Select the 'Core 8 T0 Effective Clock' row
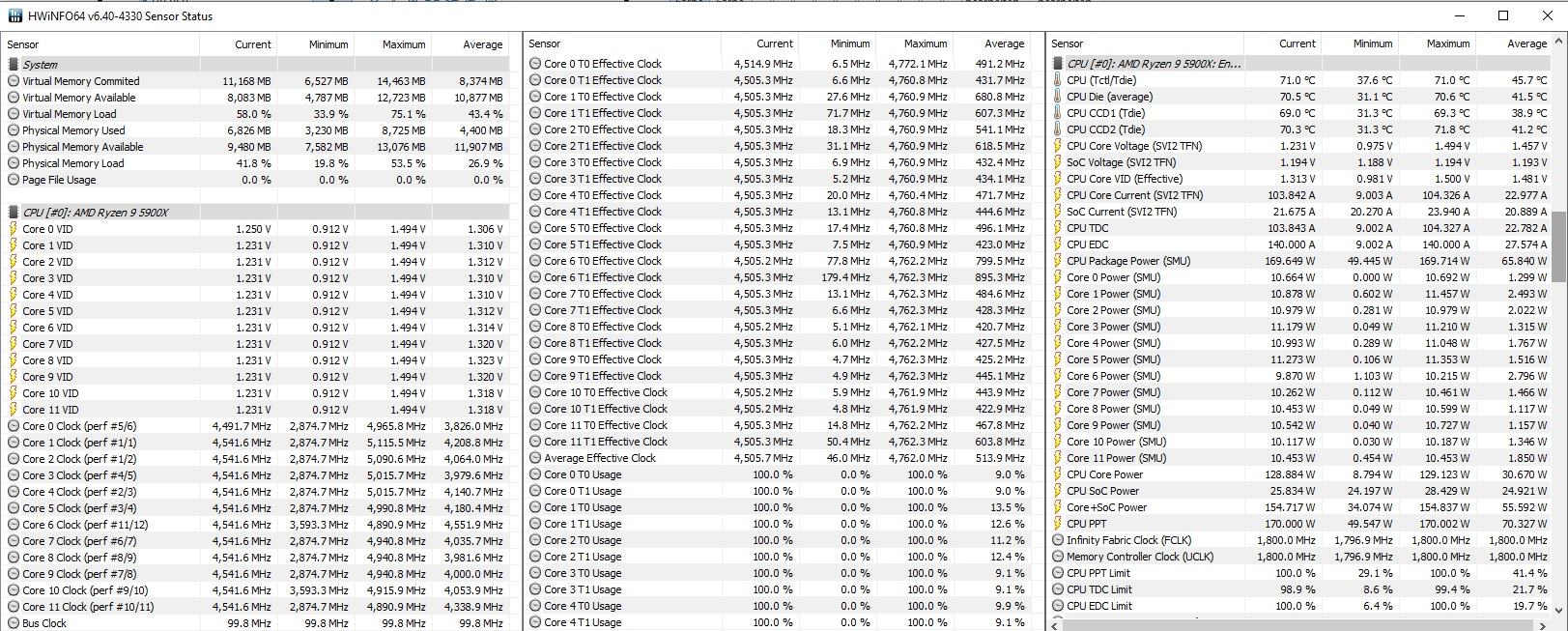The height and width of the screenshot is (631, 1568). 778,327
